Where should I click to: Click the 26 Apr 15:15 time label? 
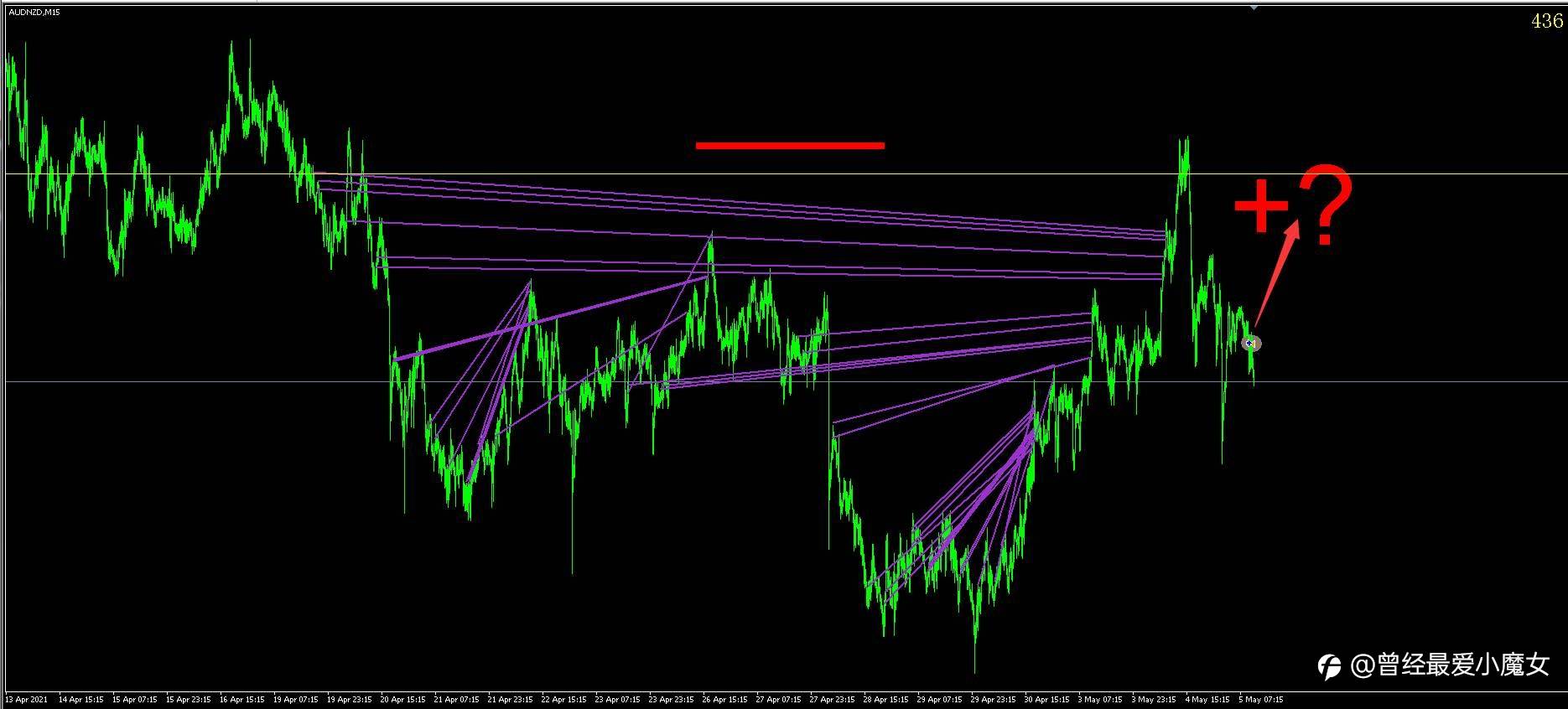(x=724, y=699)
